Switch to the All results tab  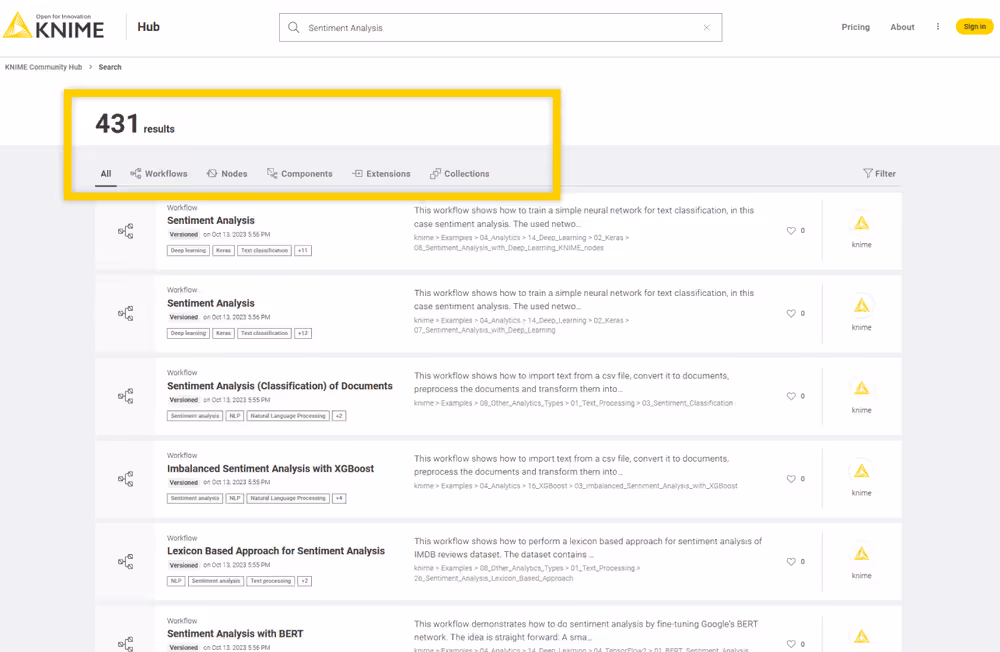pos(105,173)
